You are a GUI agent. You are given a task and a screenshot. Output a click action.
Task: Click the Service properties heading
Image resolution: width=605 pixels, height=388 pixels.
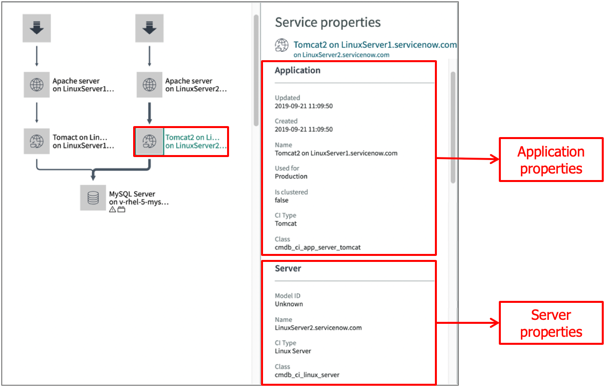tap(328, 22)
